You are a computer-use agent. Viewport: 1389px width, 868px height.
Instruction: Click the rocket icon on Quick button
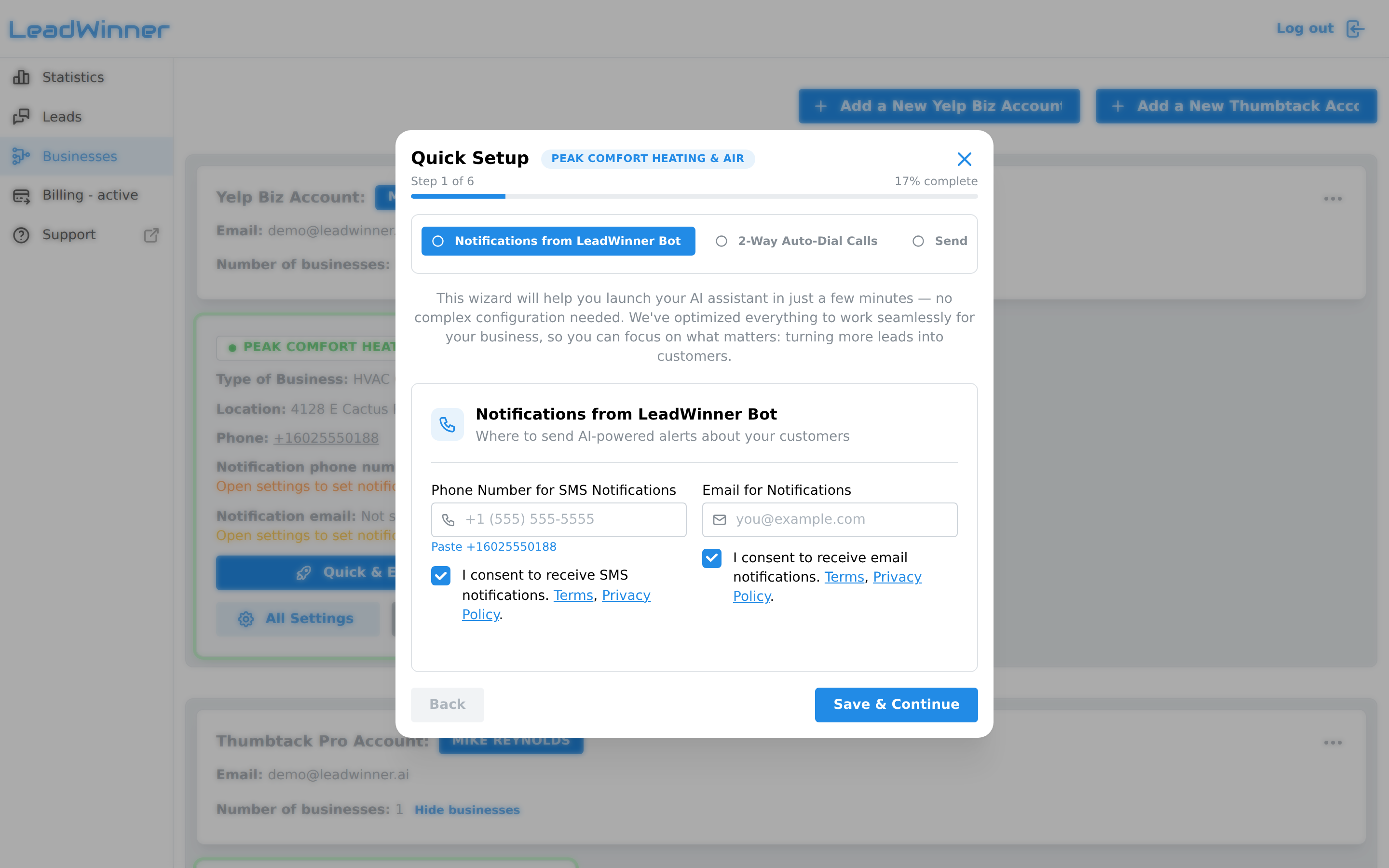(304, 573)
